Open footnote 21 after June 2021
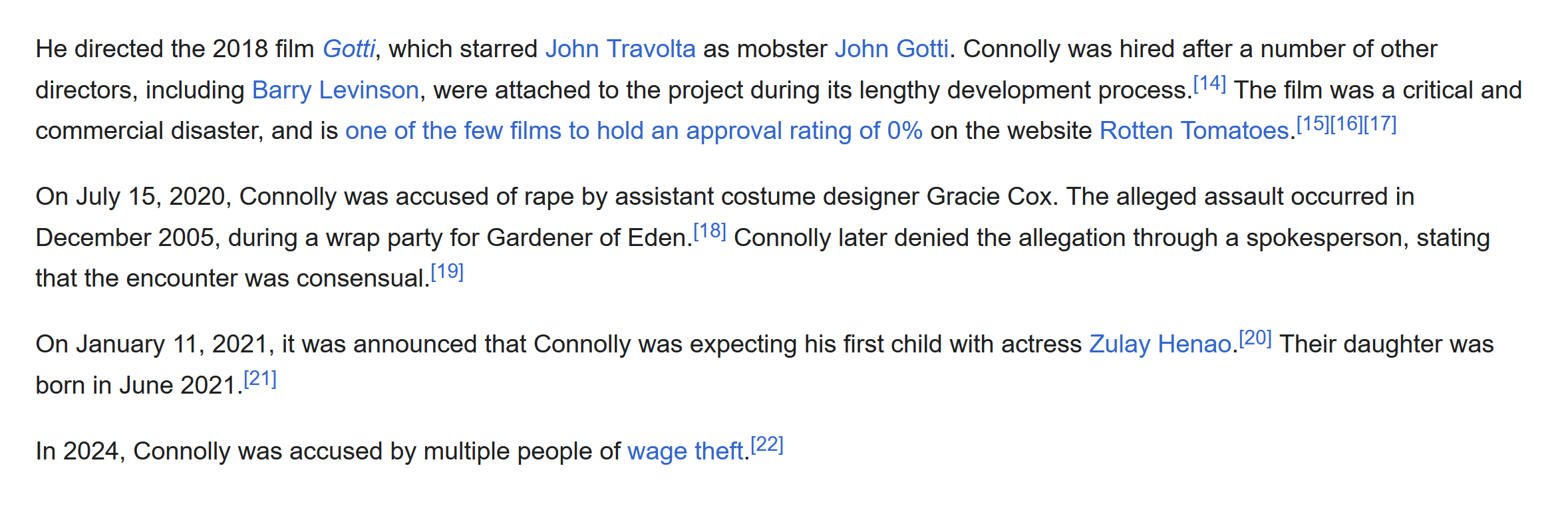Screen dimensions: 1568x510 pyautogui.click(x=260, y=379)
